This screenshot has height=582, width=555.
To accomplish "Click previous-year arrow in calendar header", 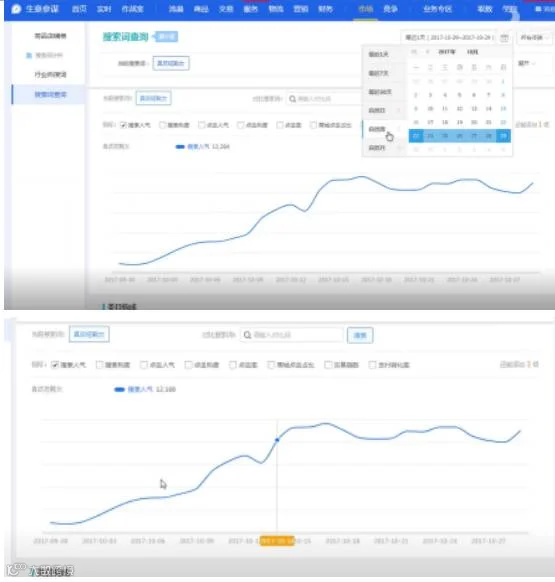I will pyautogui.click(x=414, y=52).
